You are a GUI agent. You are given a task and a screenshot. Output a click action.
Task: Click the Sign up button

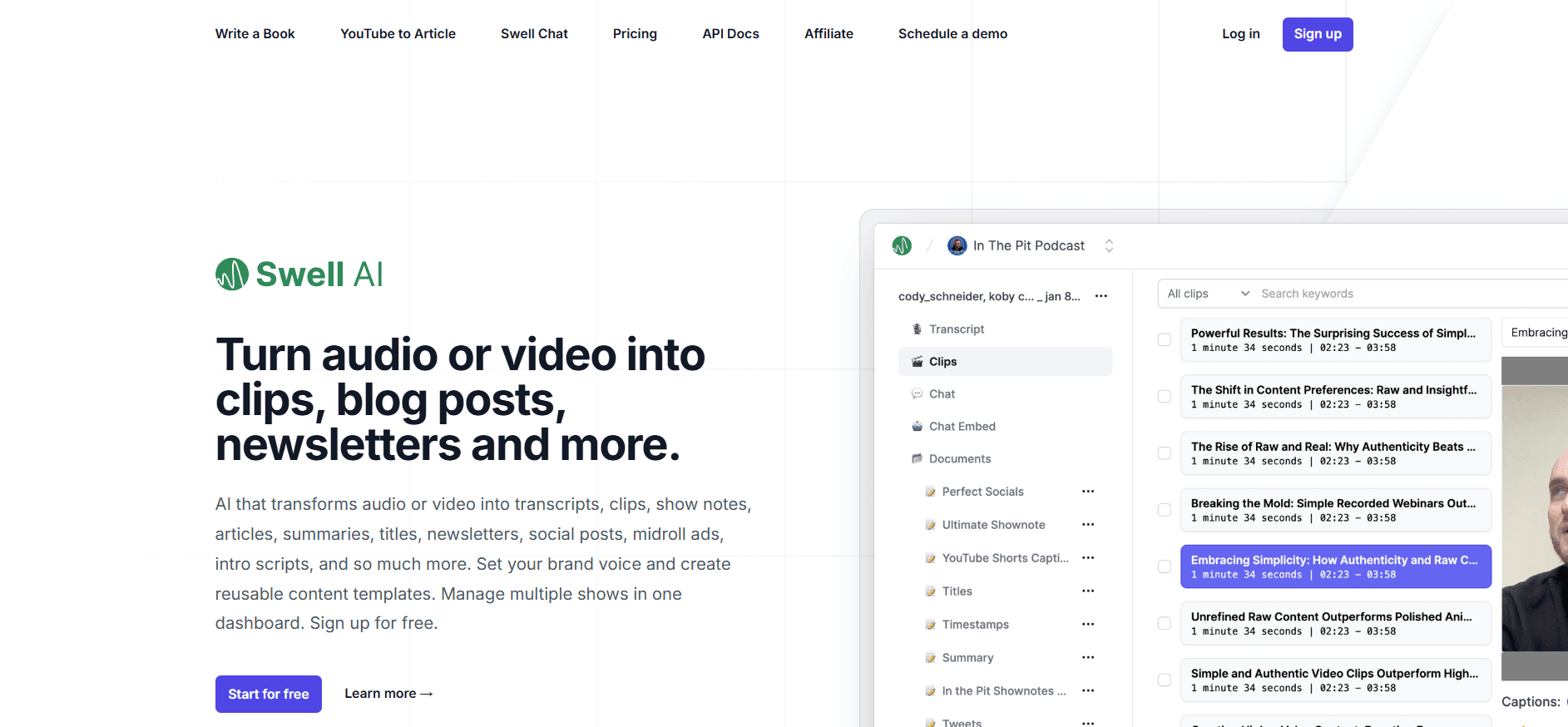pyautogui.click(x=1318, y=34)
